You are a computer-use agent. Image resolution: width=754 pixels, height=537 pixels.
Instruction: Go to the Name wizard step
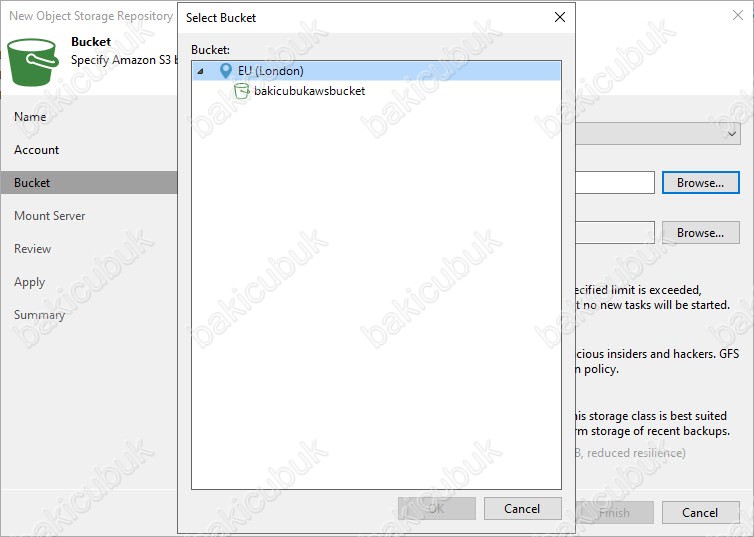30,117
